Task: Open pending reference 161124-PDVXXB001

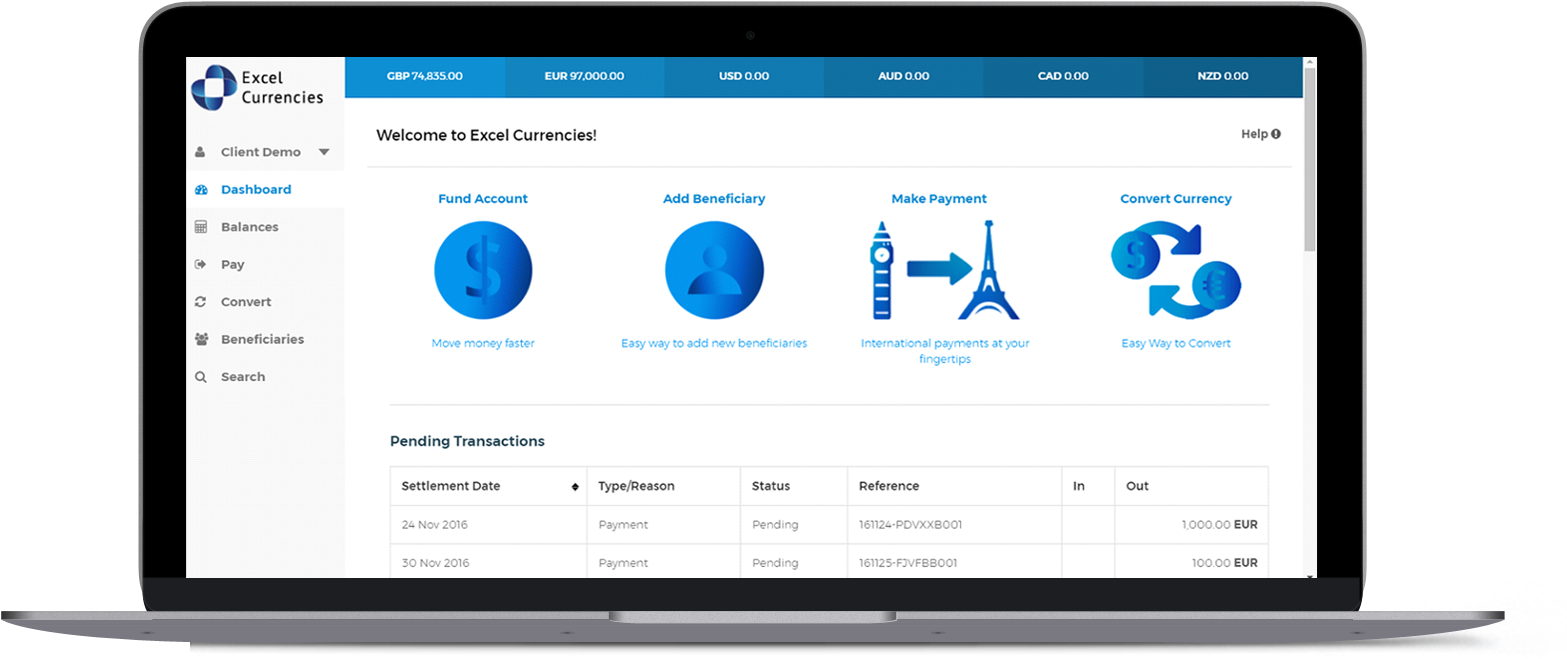Action: click(910, 525)
